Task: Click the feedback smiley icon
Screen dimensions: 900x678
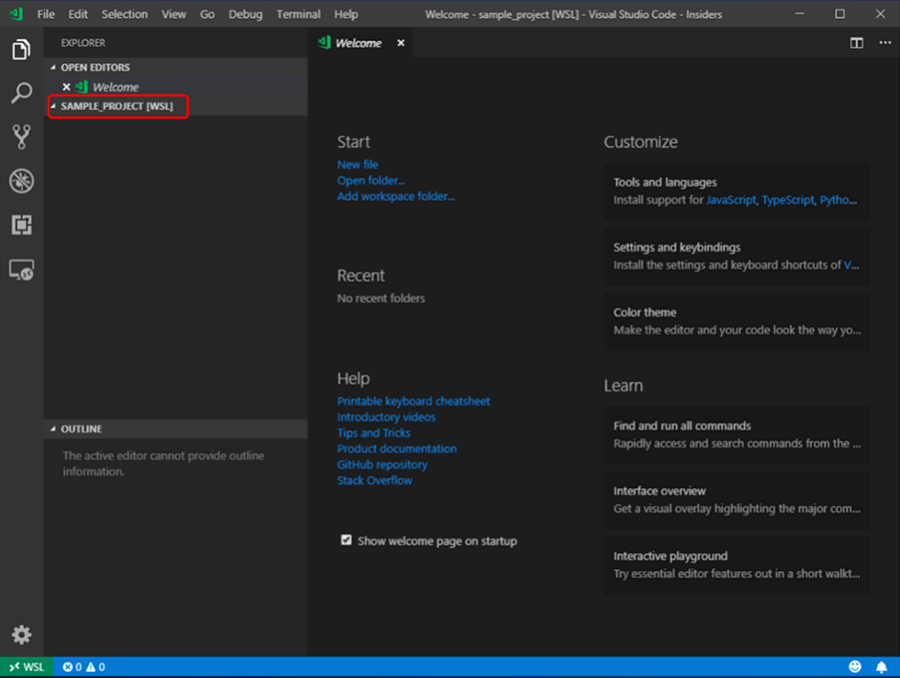Action: tap(855, 667)
